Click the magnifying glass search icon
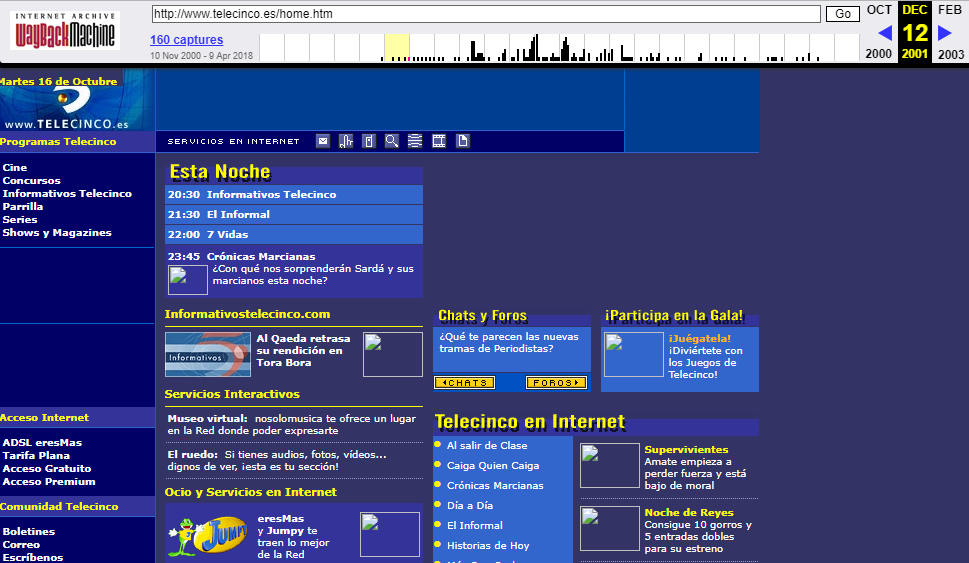 pyautogui.click(x=392, y=142)
